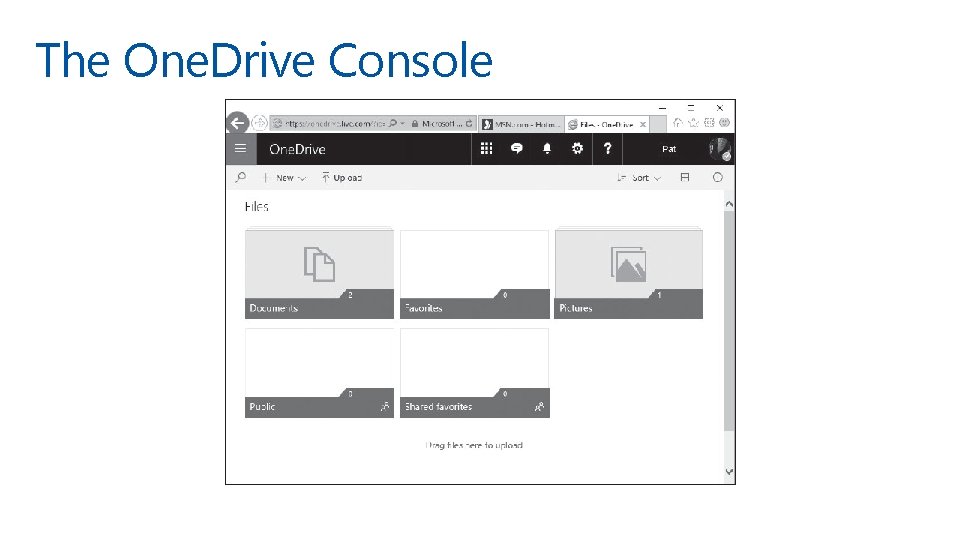Click the address bar search magnifier

(x=392, y=124)
